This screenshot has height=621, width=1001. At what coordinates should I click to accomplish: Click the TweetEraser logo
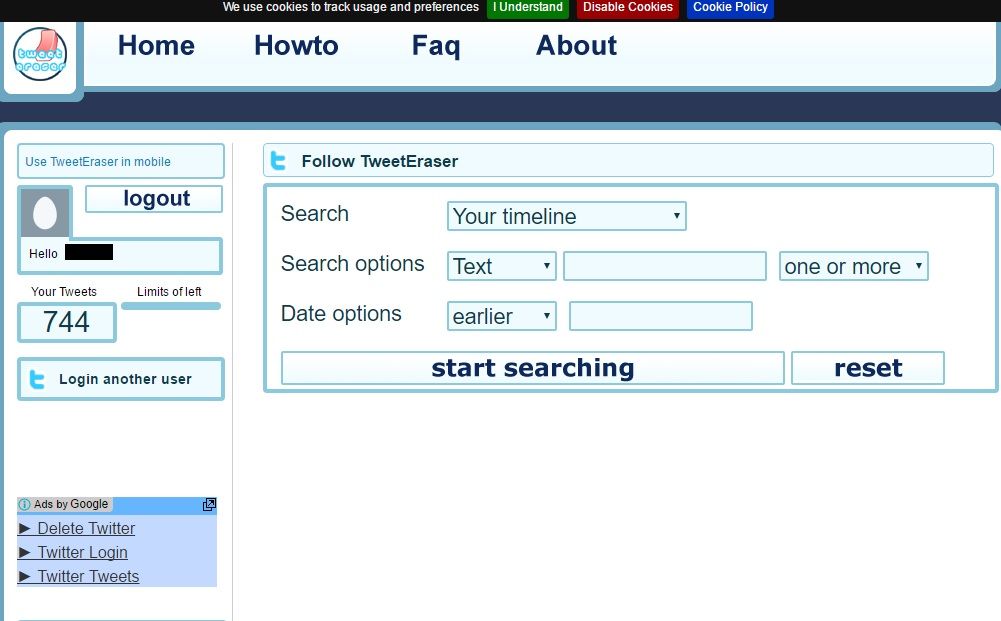pos(40,54)
